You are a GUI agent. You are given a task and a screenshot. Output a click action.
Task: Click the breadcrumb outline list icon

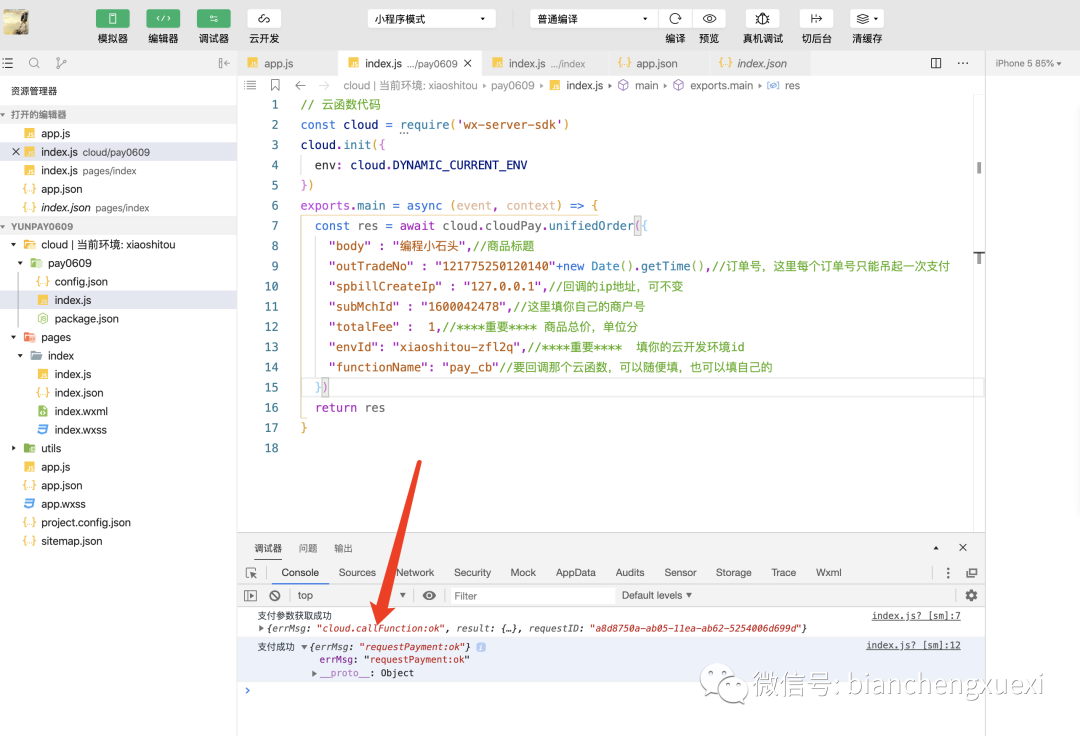250,85
